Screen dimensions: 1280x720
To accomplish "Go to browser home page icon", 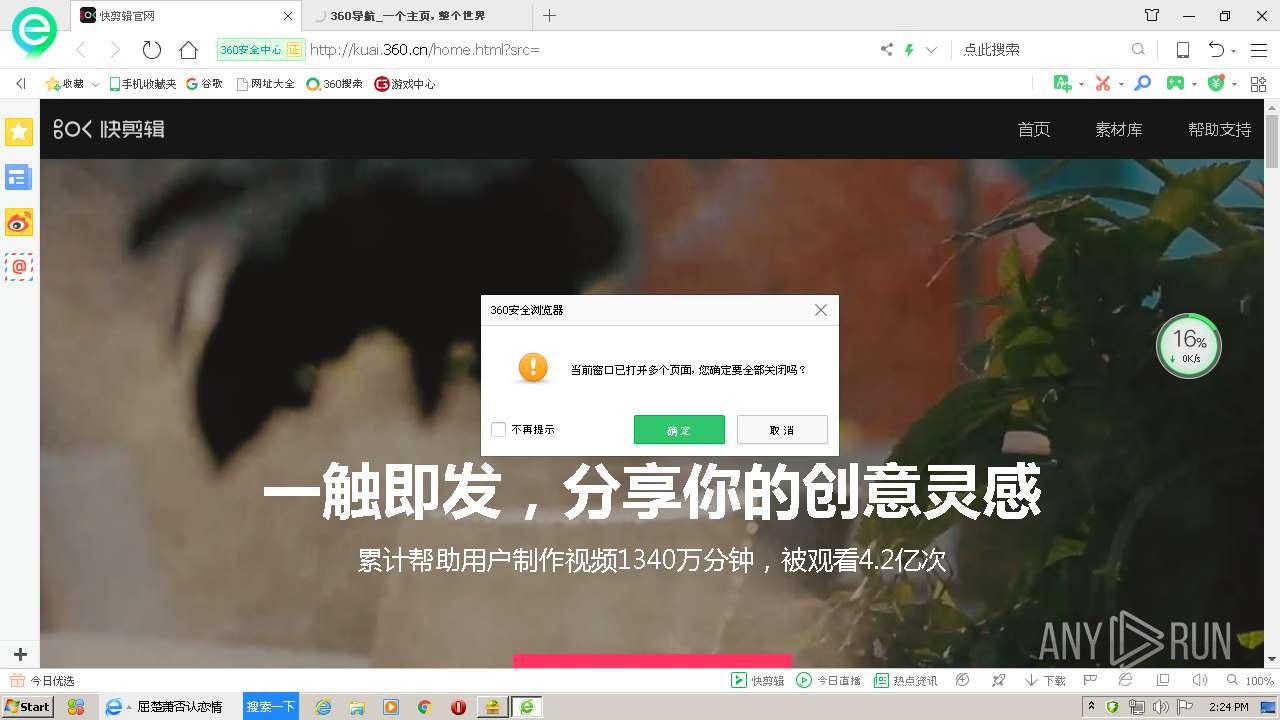I will (x=188, y=49).
